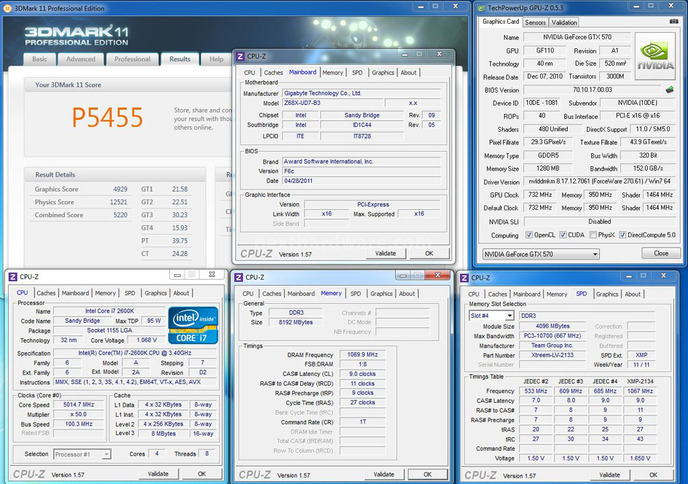Toggle the CUDA checkbox in GPU-Z
Image resolution: width=688 pixels, height=484 pixels.
[x=563, y=235]
